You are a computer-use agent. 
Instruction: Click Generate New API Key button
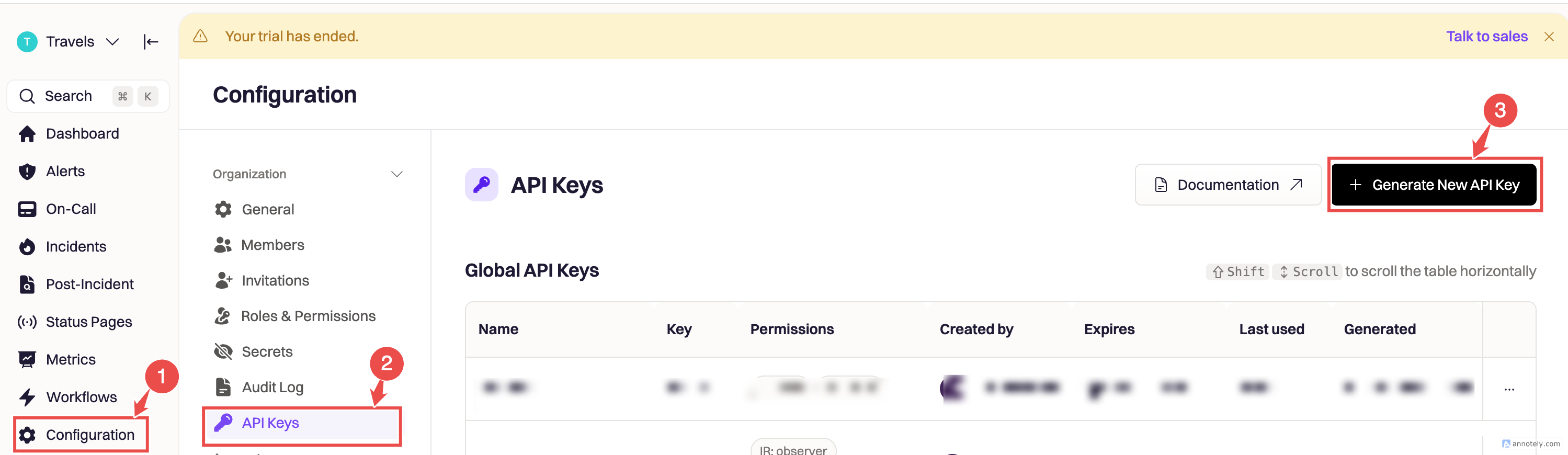click(x=1434, y=185)
